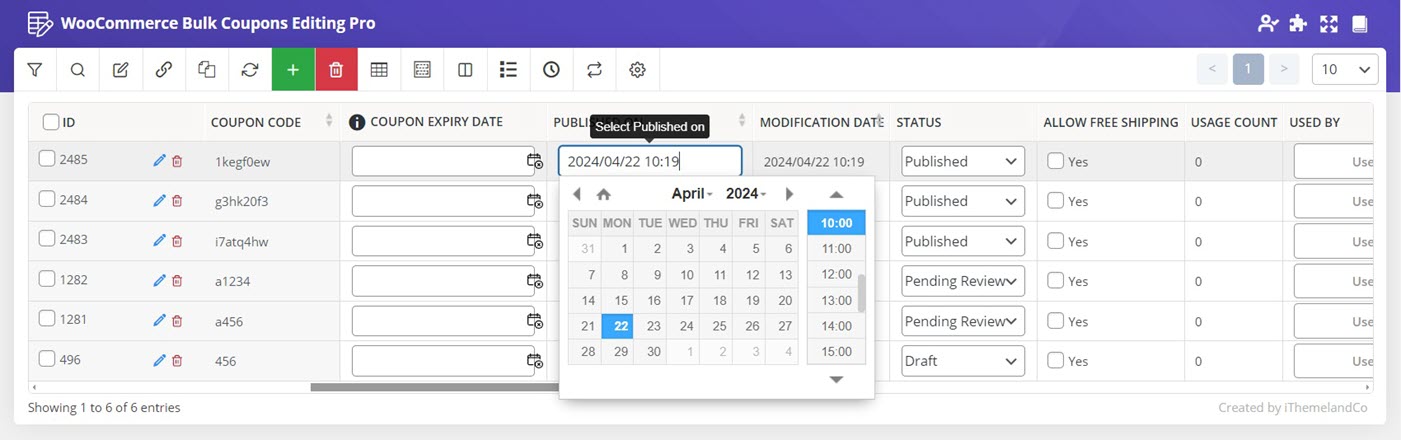The height and width of the screenshot is (440, 1401).
Task: Sort by Modification Date column header
Action: pyautogui.click(x=820, y=122)
